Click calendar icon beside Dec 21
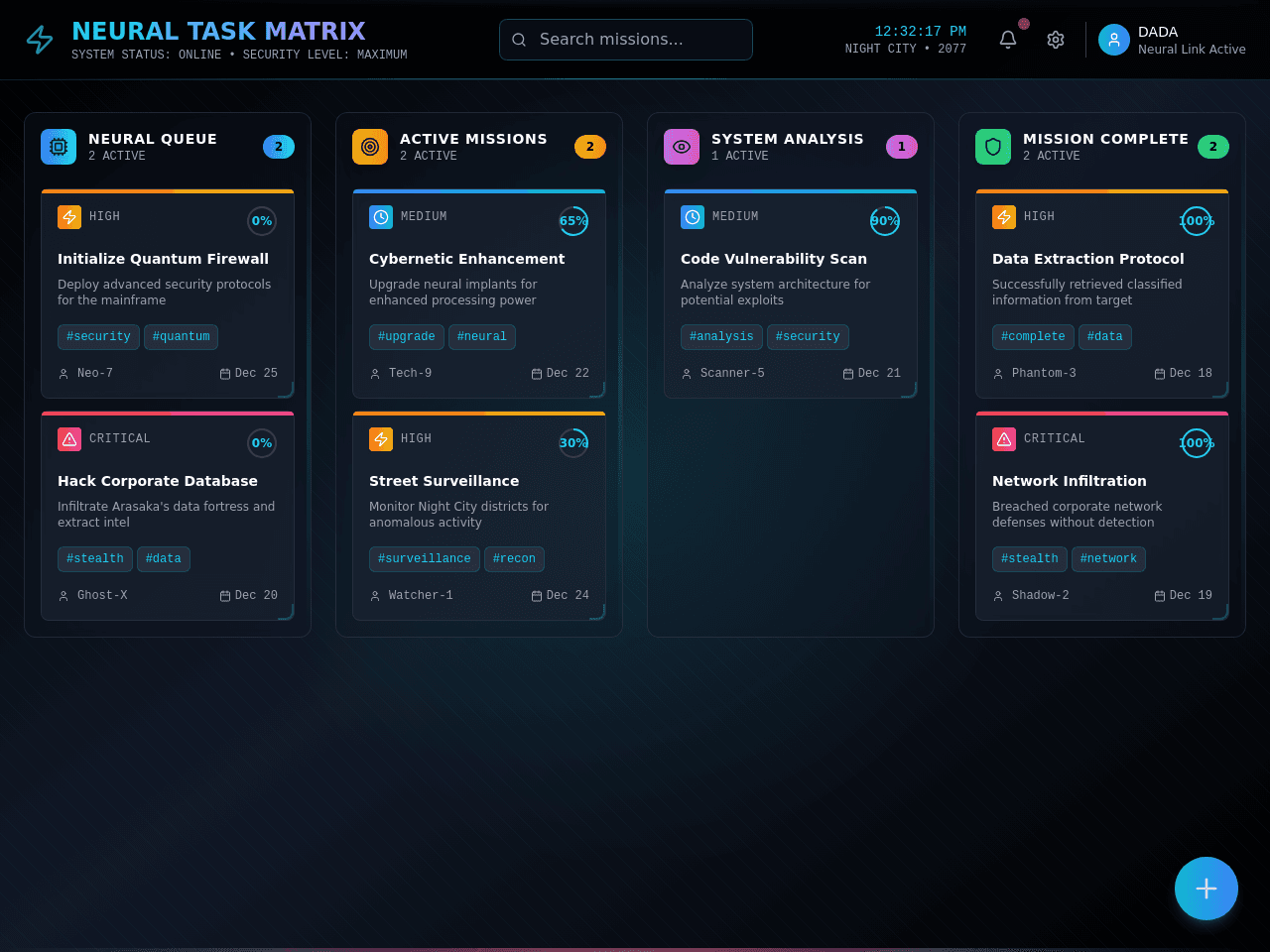The image size is (1270, 952). 848,374
